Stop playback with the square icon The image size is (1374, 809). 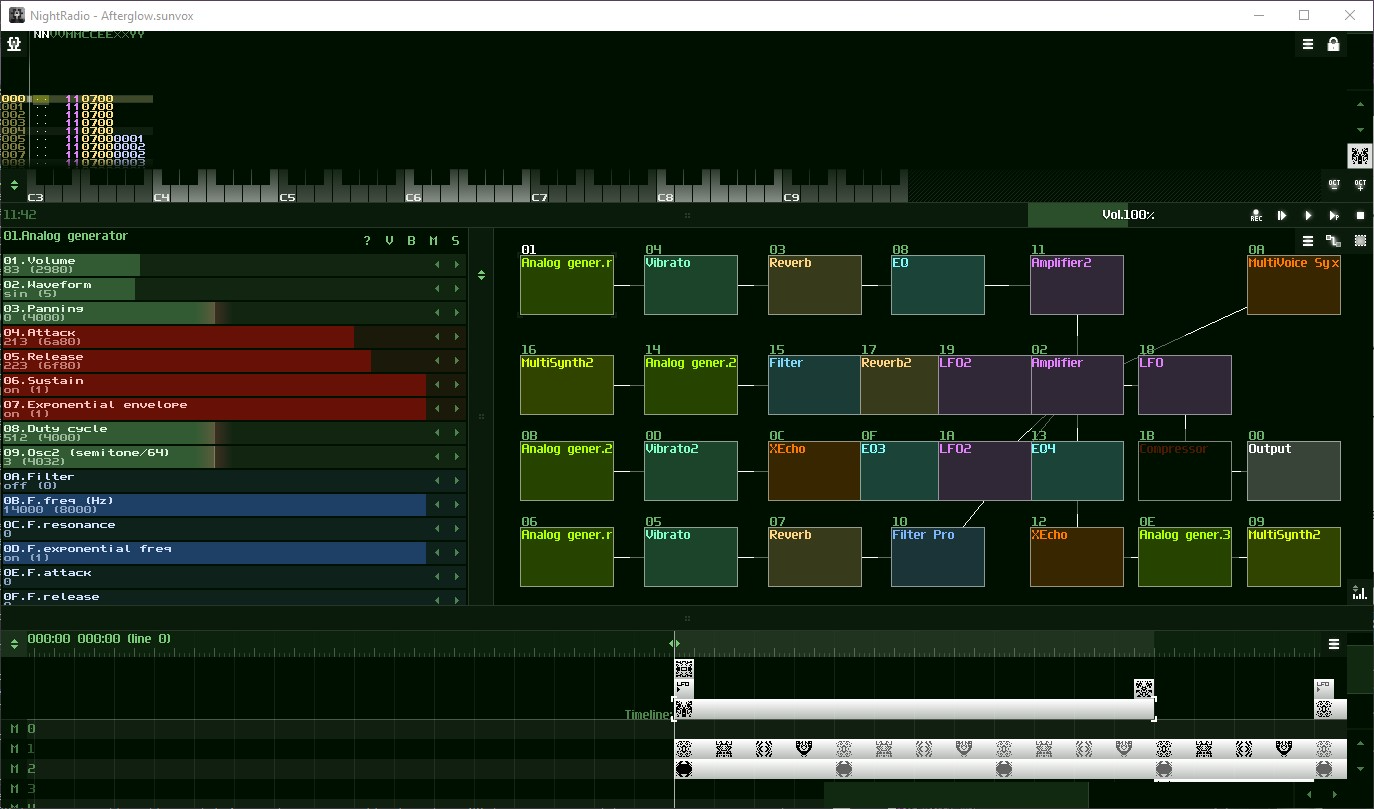coord(1360,215)
